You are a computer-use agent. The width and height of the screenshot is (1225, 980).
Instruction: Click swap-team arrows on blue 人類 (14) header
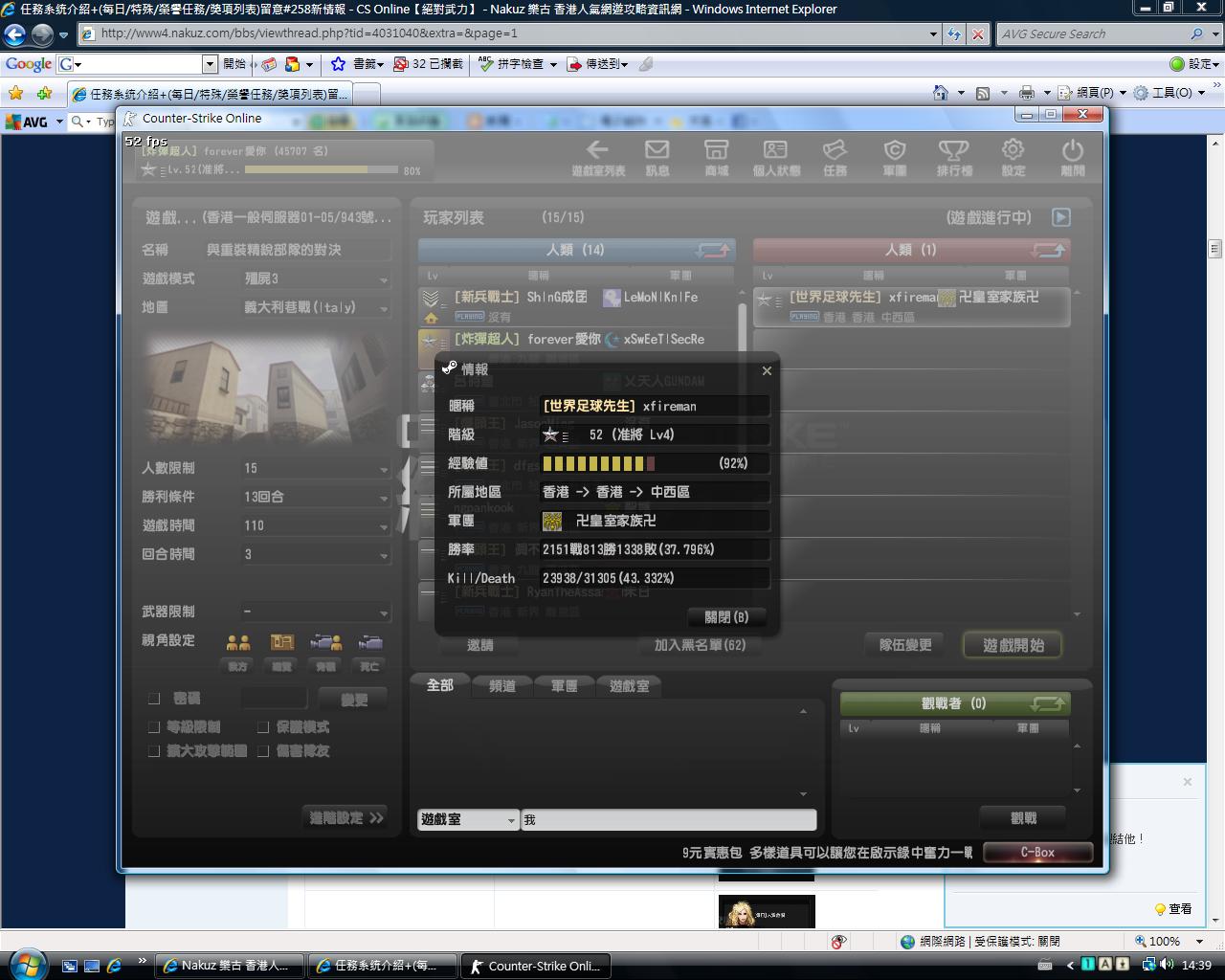[713, 250]
